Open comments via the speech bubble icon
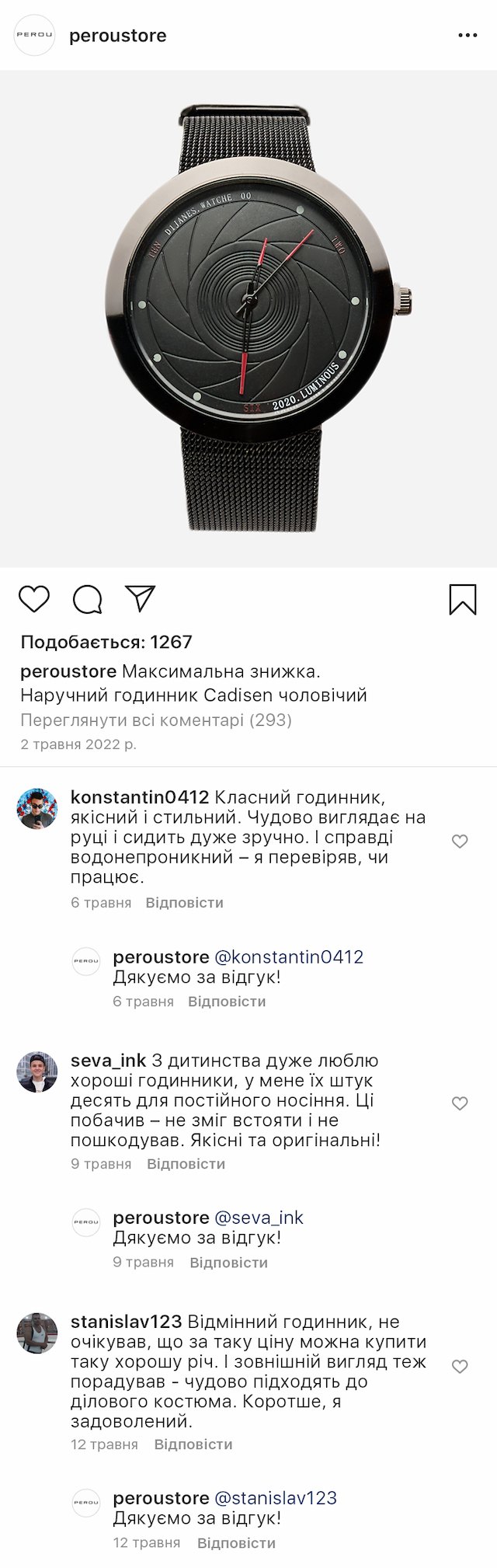 tap(87, 599)
